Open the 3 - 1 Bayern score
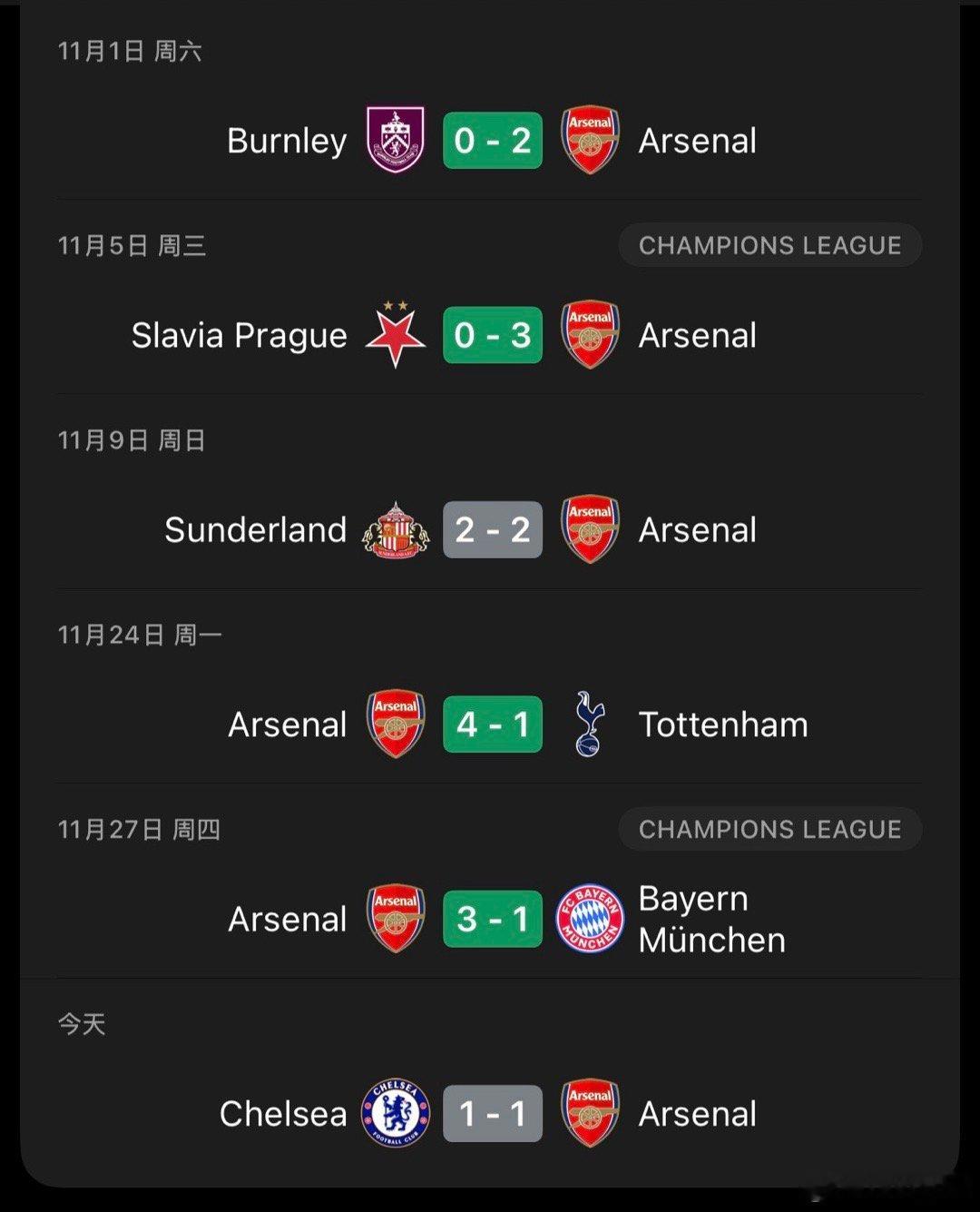 (x=493, y=918)
